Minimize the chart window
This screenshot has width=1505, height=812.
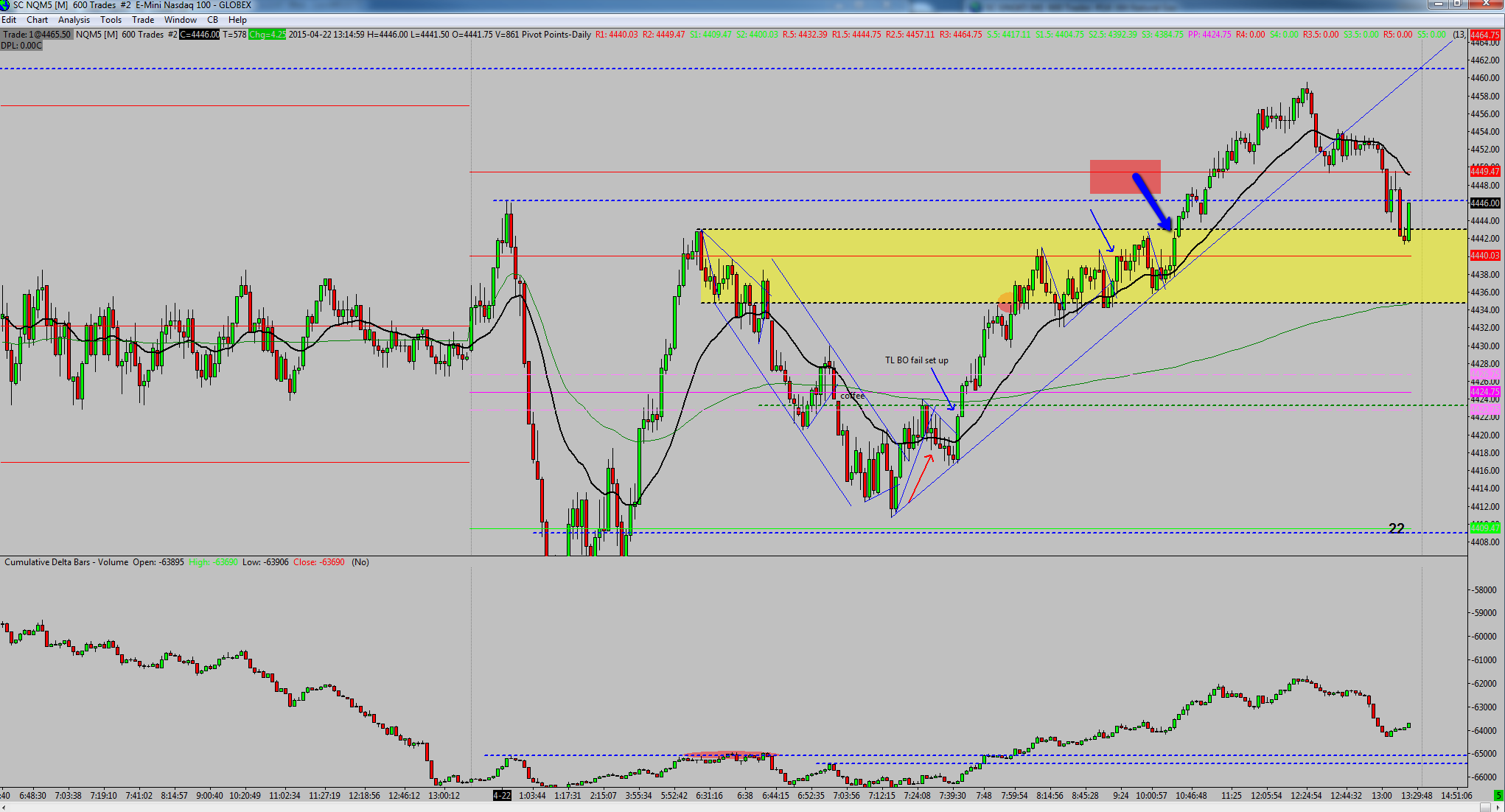[1437, 4]
